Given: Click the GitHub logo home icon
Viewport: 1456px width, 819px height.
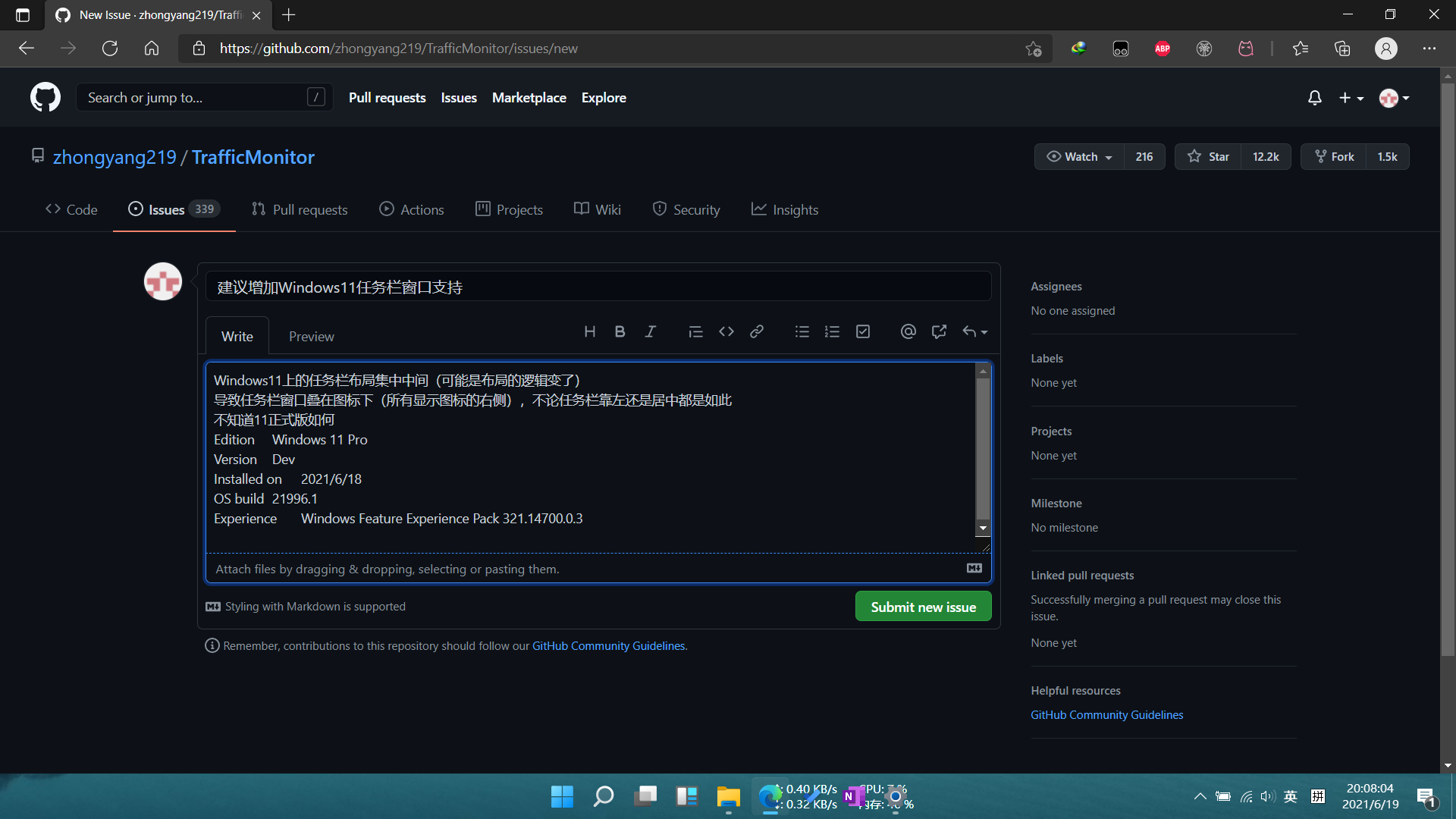Looking at the screenshot, I should click(x=45, y=97).
